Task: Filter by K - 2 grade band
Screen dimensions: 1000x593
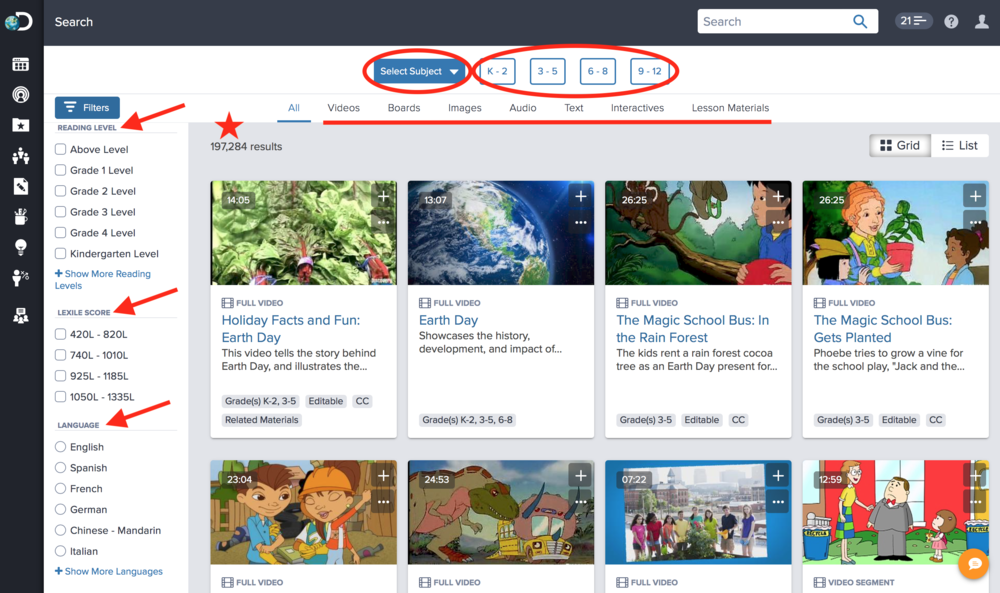Action: click(497, 71)
